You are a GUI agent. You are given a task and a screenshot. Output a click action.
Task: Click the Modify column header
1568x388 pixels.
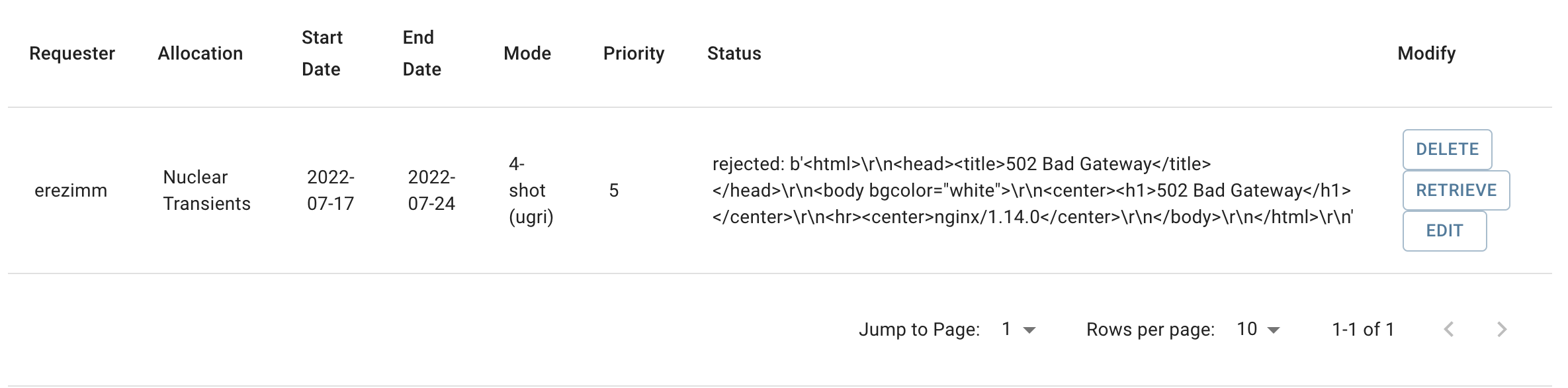[x=1426, y=54]
